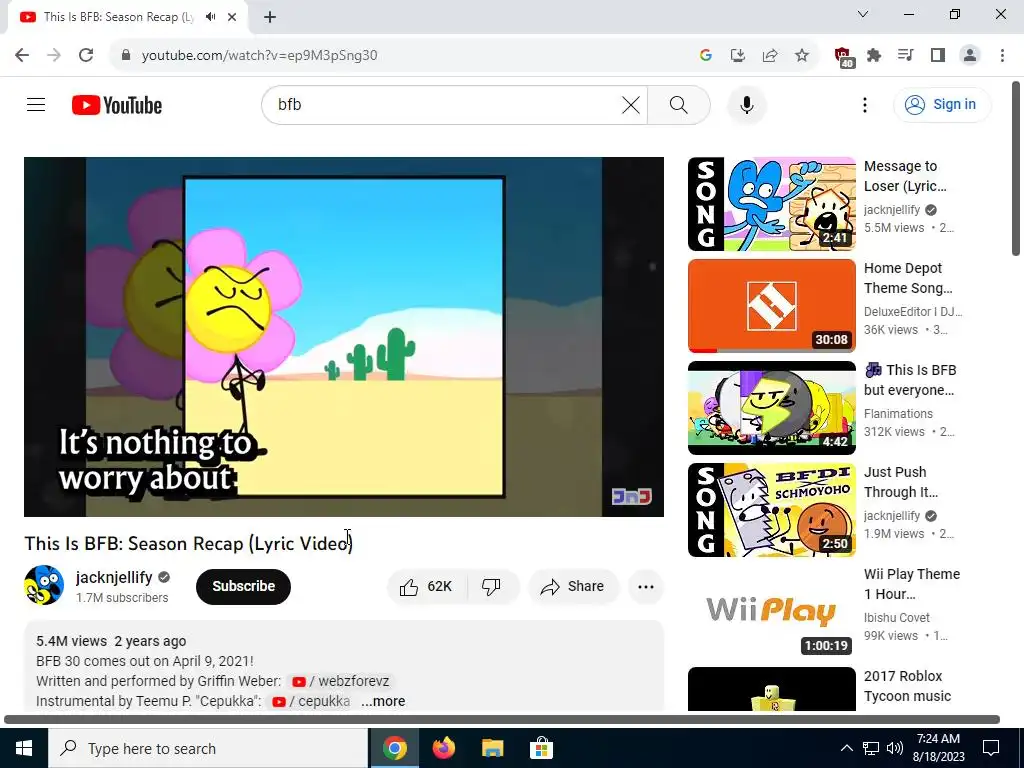Show hidden system tray icons
The height and width of the screenshot is (768, 1024).
coord(846,748)
